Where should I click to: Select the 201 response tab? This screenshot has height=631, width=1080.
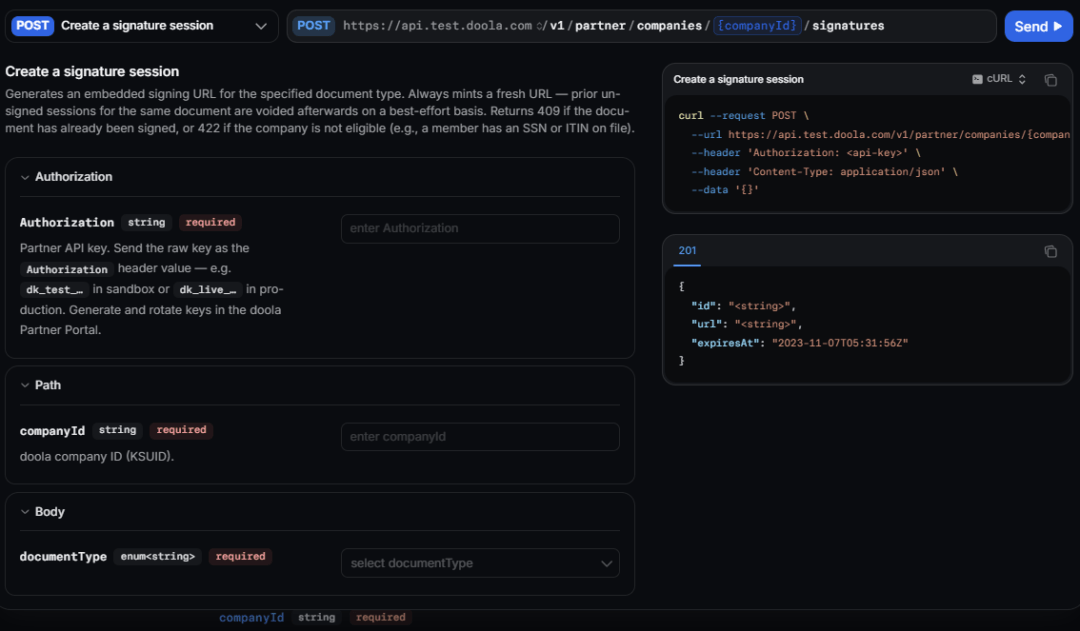[687, 251]
